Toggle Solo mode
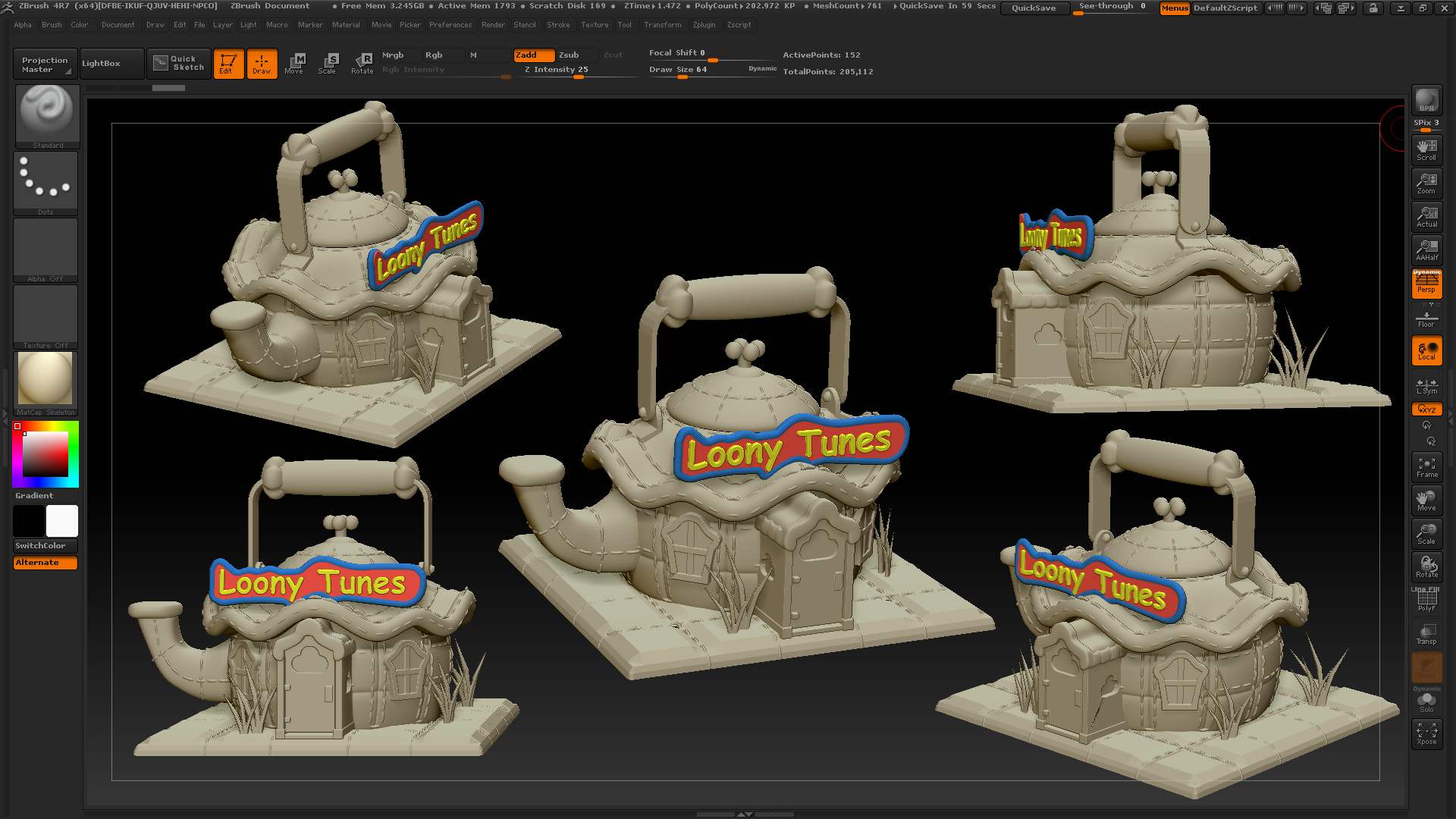 point(1426,700)
